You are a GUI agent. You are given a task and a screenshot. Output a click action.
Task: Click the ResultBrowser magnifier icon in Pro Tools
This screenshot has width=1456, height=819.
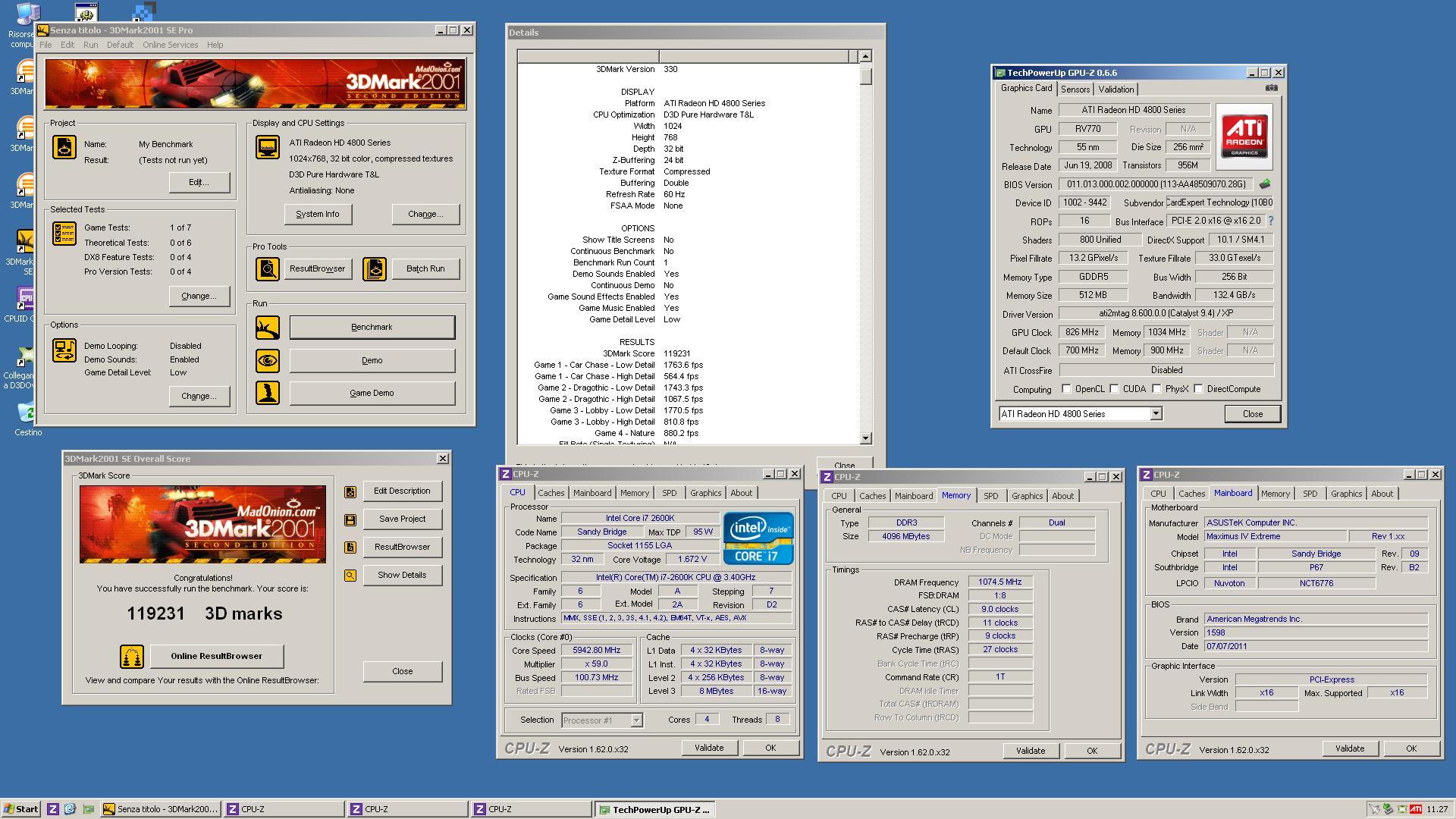(267, 268)
